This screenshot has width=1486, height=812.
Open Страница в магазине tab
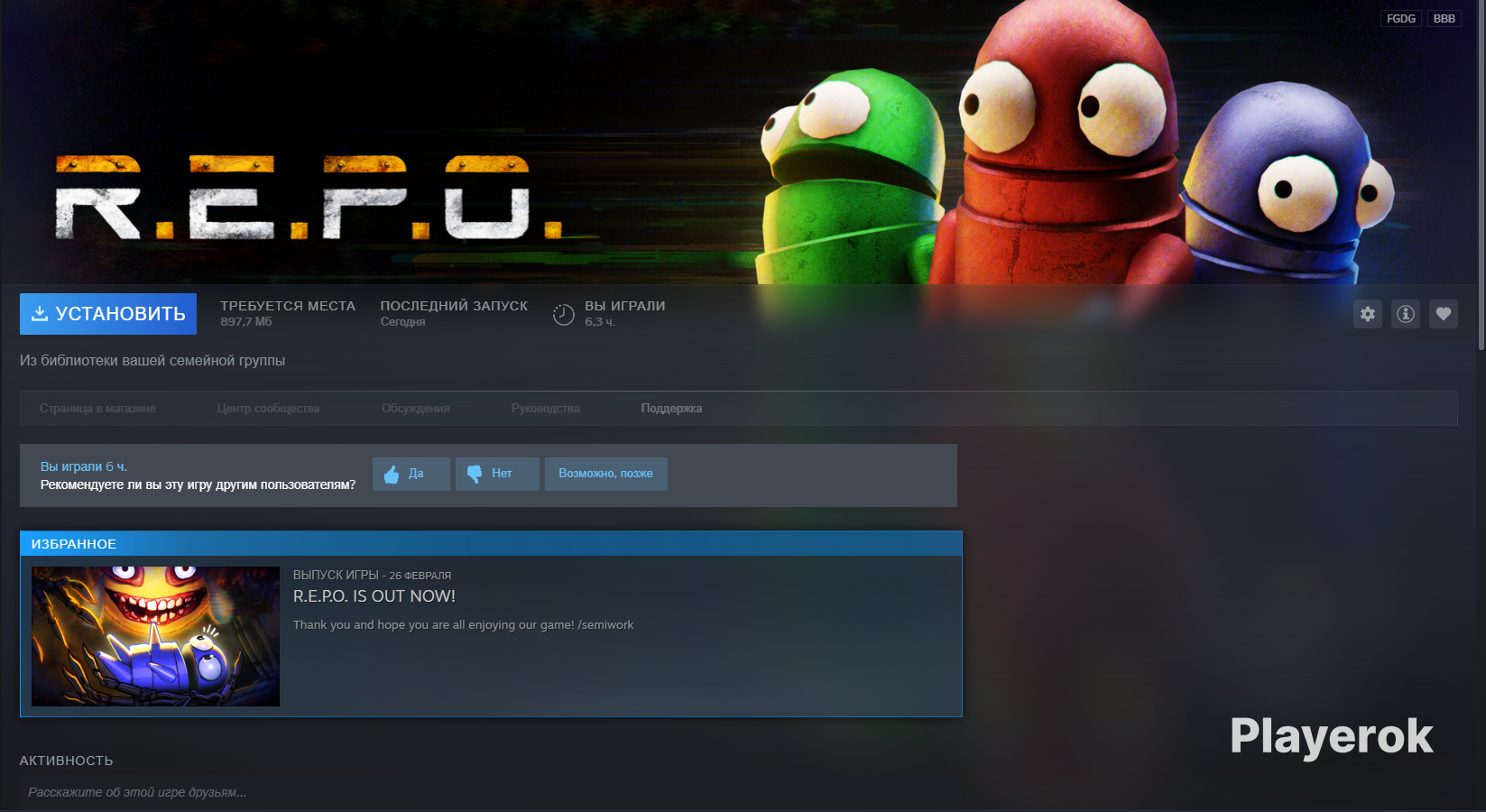97,409
